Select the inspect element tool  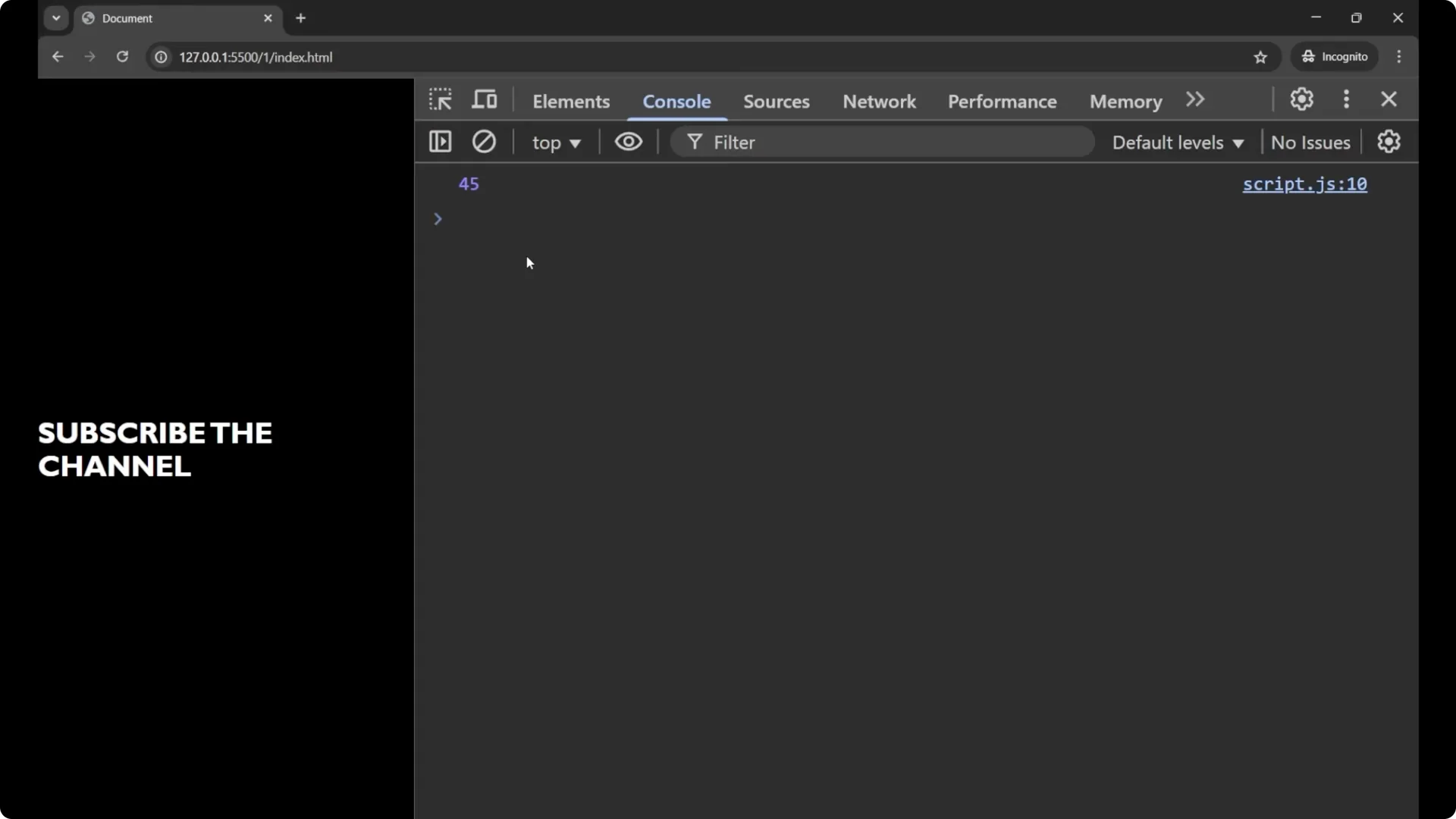pyautogui.click(x=441, y=99)
